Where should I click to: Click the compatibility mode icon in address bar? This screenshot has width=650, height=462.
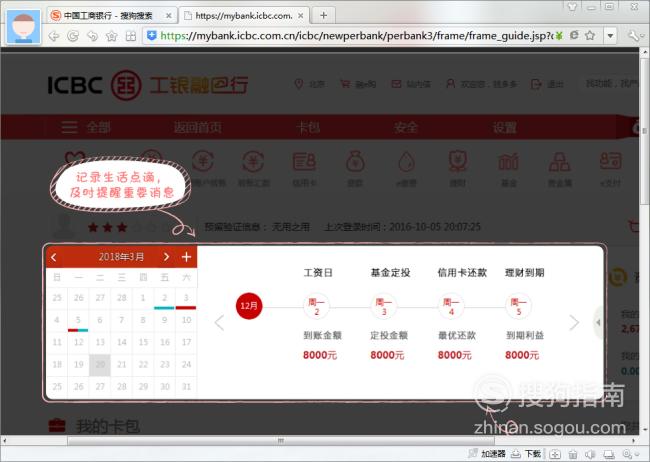point(574,35)
